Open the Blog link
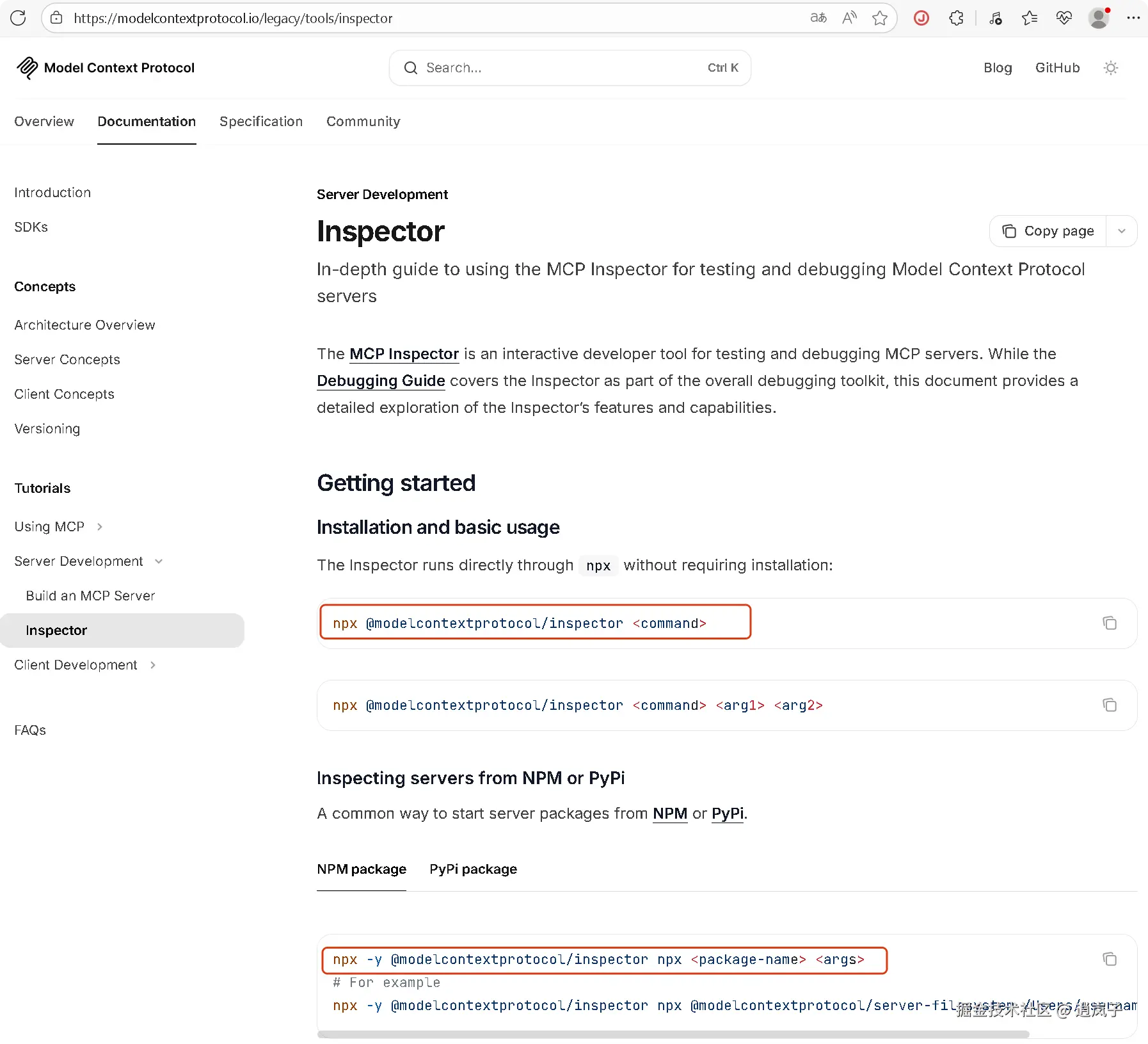 pos(998,68)
